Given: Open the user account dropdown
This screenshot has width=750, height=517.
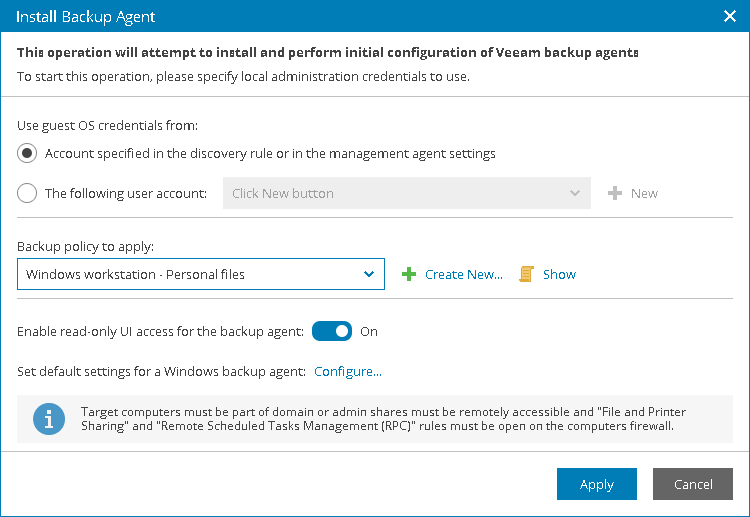Looking at the screenshot, I should [x=406, y=193].
